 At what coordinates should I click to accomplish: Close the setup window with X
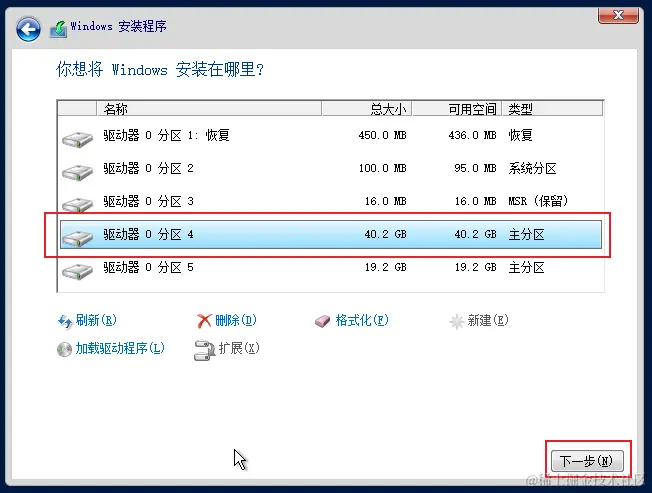(x=618, y=15)
